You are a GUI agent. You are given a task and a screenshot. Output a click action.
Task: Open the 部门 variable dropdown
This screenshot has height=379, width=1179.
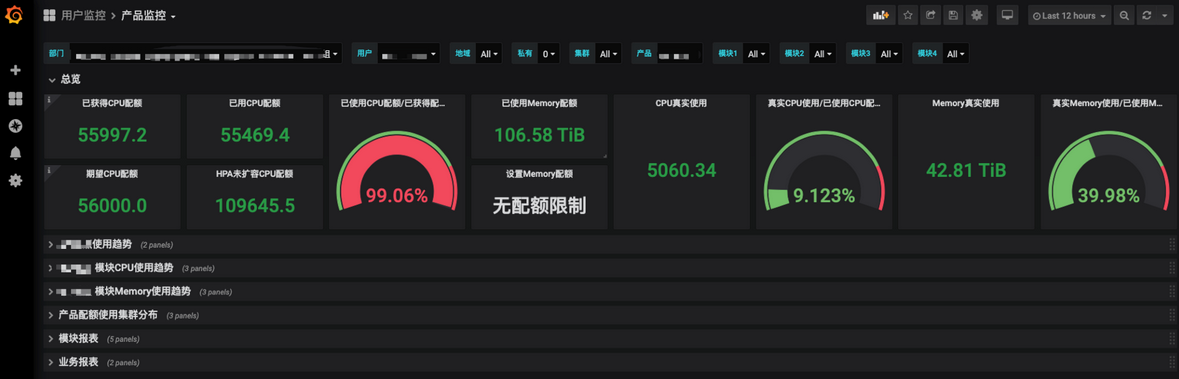point(206,53)
